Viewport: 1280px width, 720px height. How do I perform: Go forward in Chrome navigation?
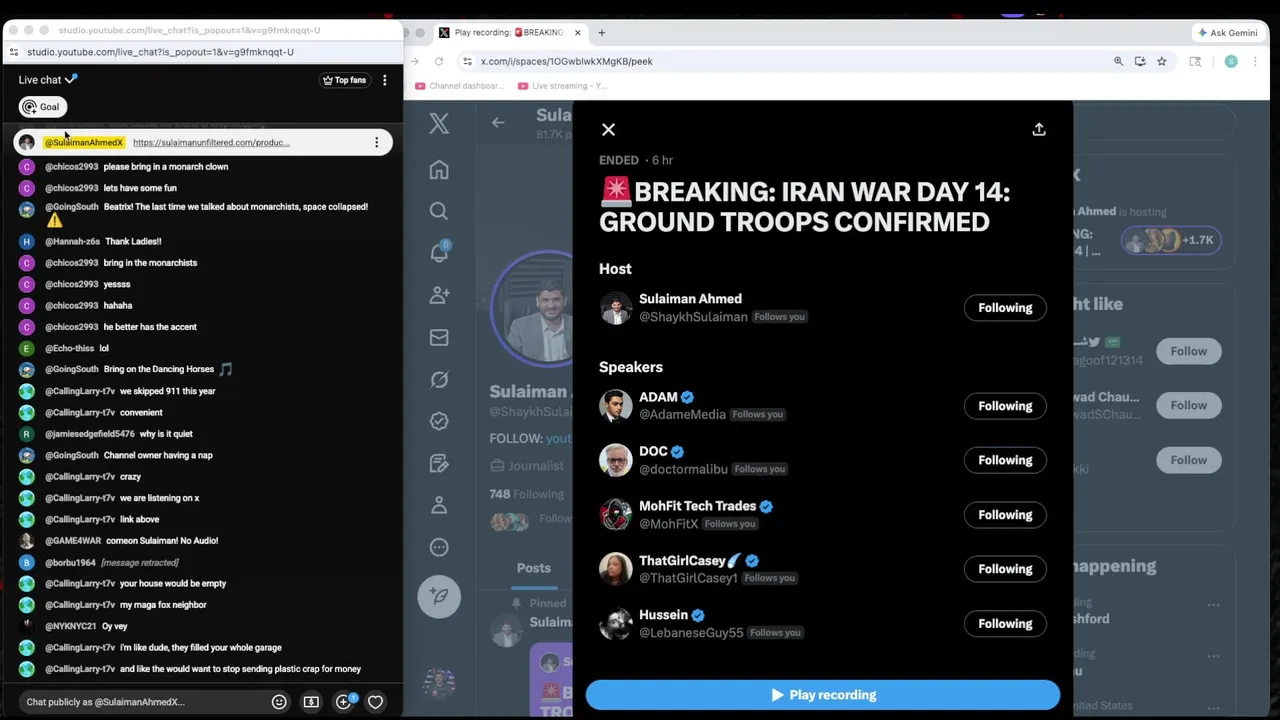(414, 61)
